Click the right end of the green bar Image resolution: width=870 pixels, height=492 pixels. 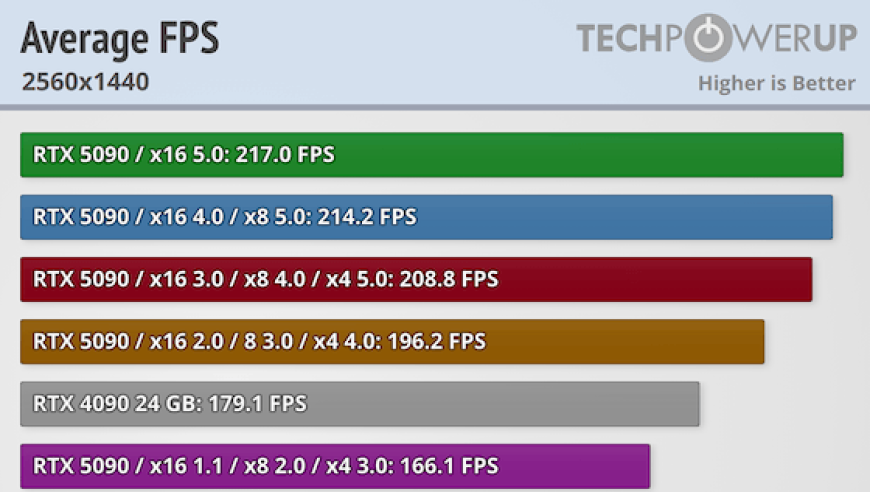838,155
